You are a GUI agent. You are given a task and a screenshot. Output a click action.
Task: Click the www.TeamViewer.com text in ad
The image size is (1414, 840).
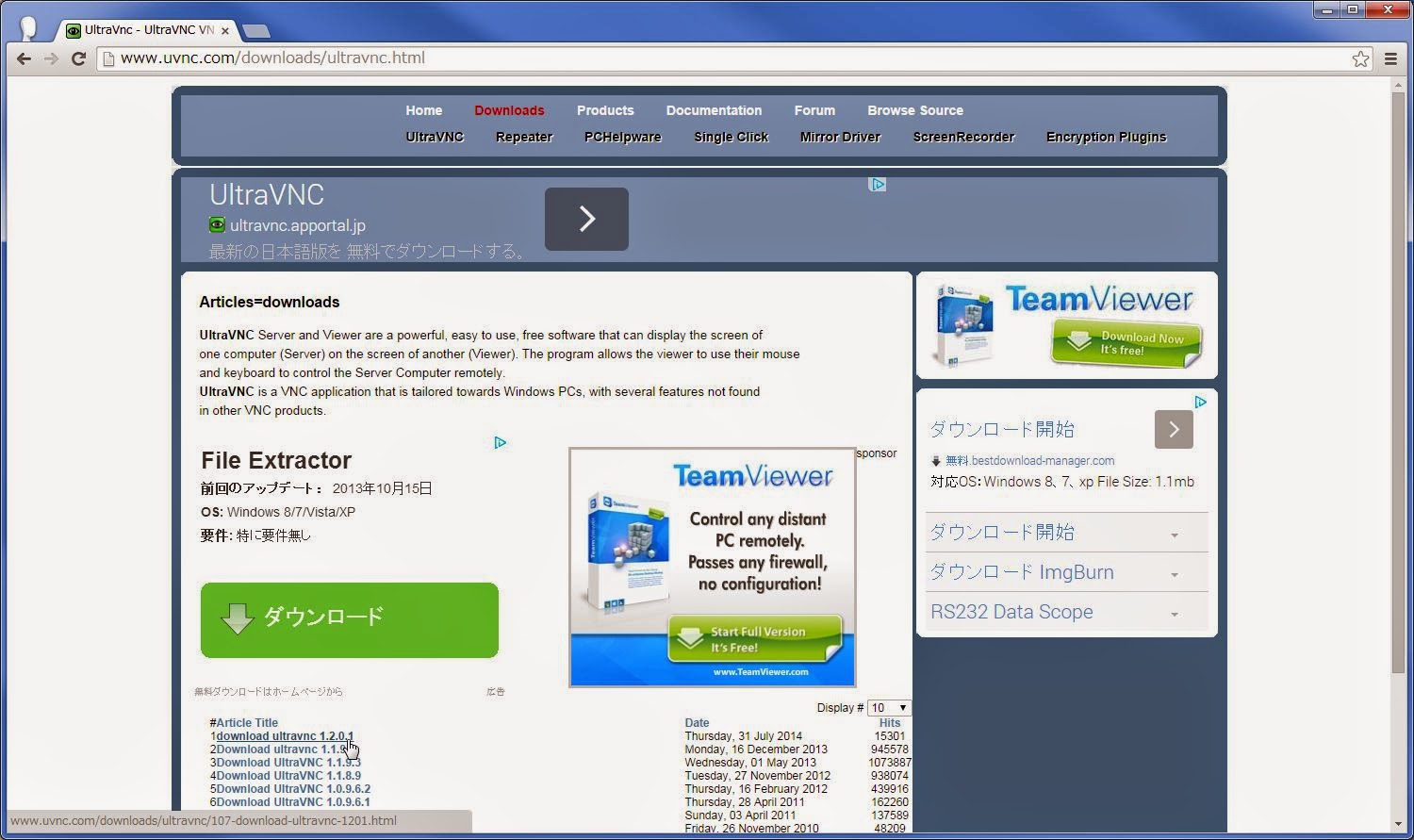[x=761, y=672]
